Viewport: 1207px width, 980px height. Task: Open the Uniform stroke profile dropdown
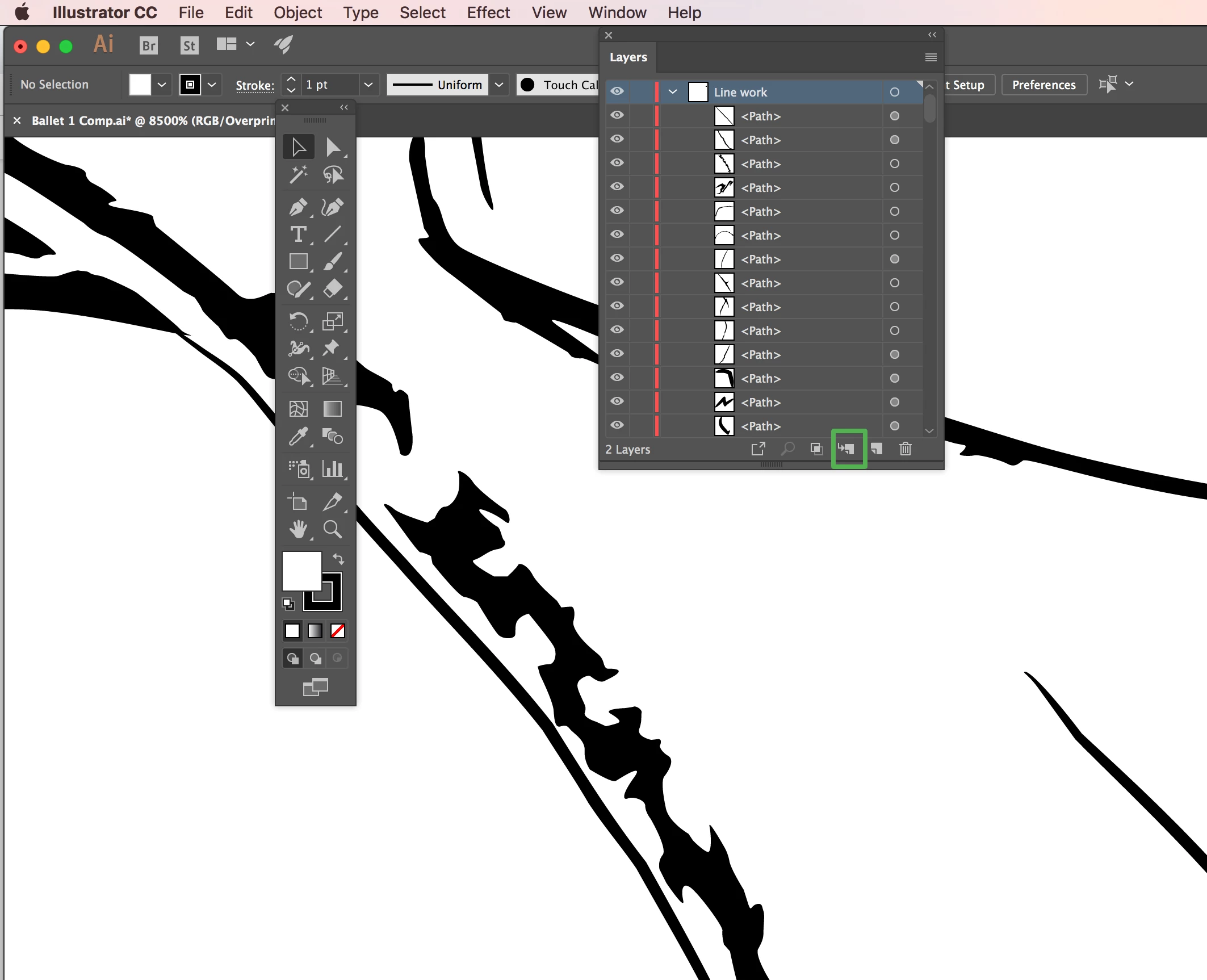pos(499,85)
